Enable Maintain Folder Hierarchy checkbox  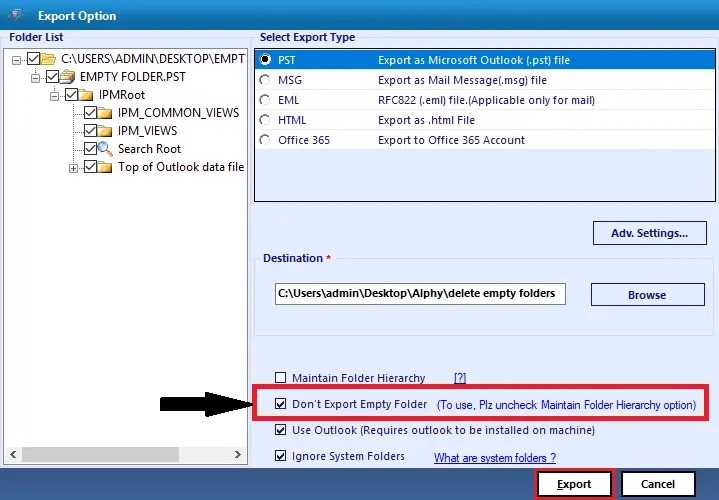point(280,378)
